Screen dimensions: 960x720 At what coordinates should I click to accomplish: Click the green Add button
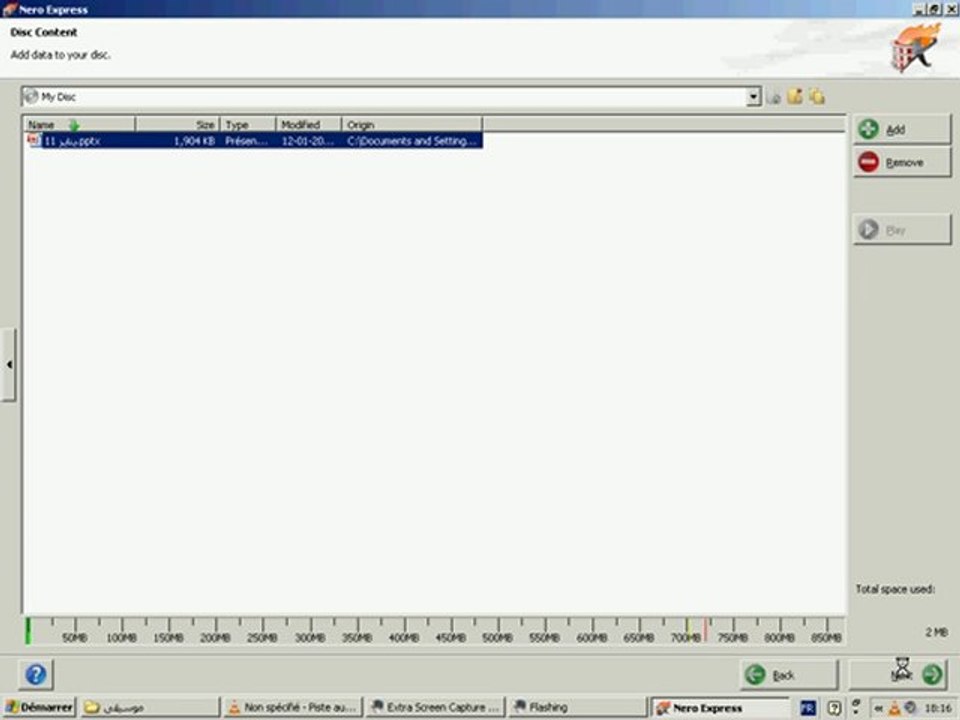902,129
